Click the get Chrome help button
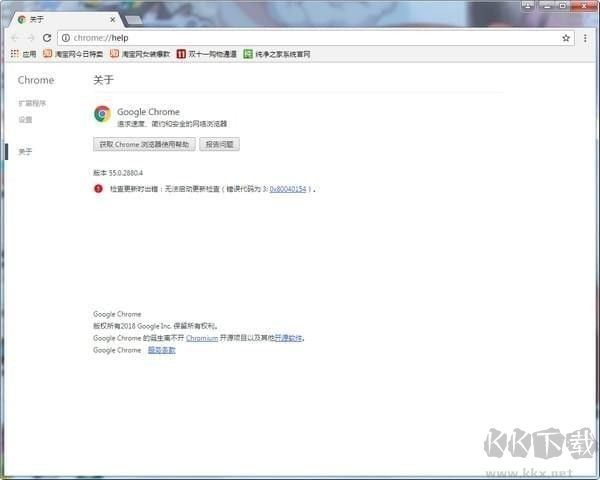Viewport: 600px width, 480px height. [144, 144]
